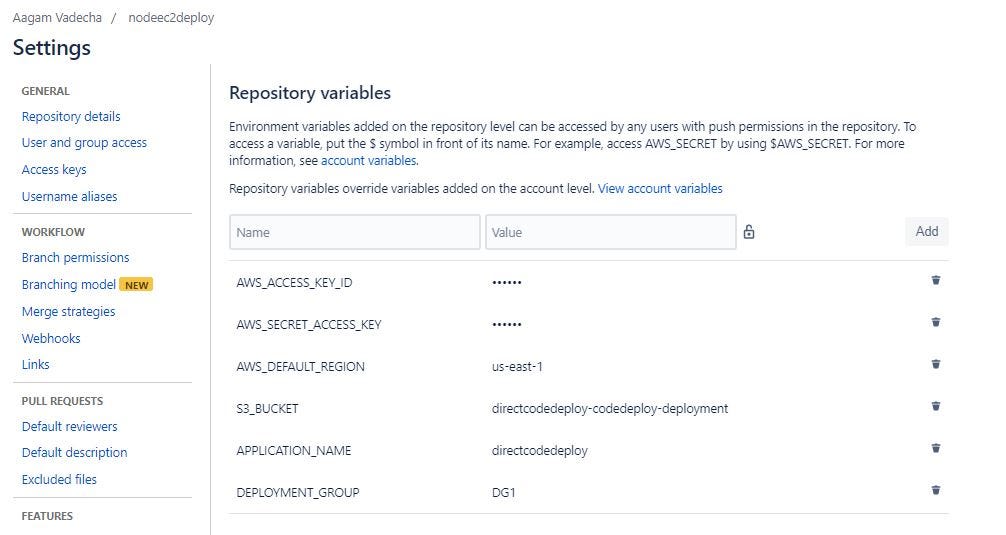Delete the AWS_ACCESS_KEY_ID variable
This screenshot has width=1006, height=535.
pos(935,281)
